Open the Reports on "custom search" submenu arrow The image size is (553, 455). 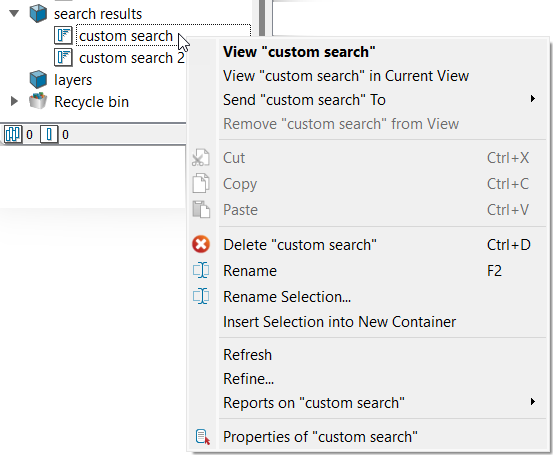click(533, 402)
